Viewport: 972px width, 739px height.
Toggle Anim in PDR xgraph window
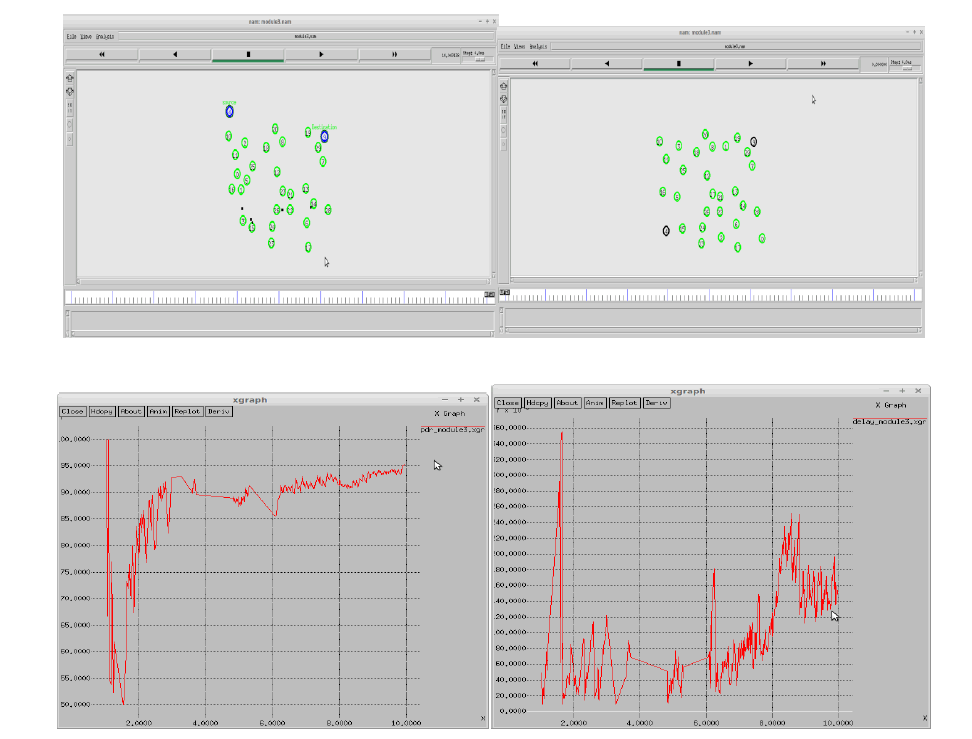coord(158,411)
